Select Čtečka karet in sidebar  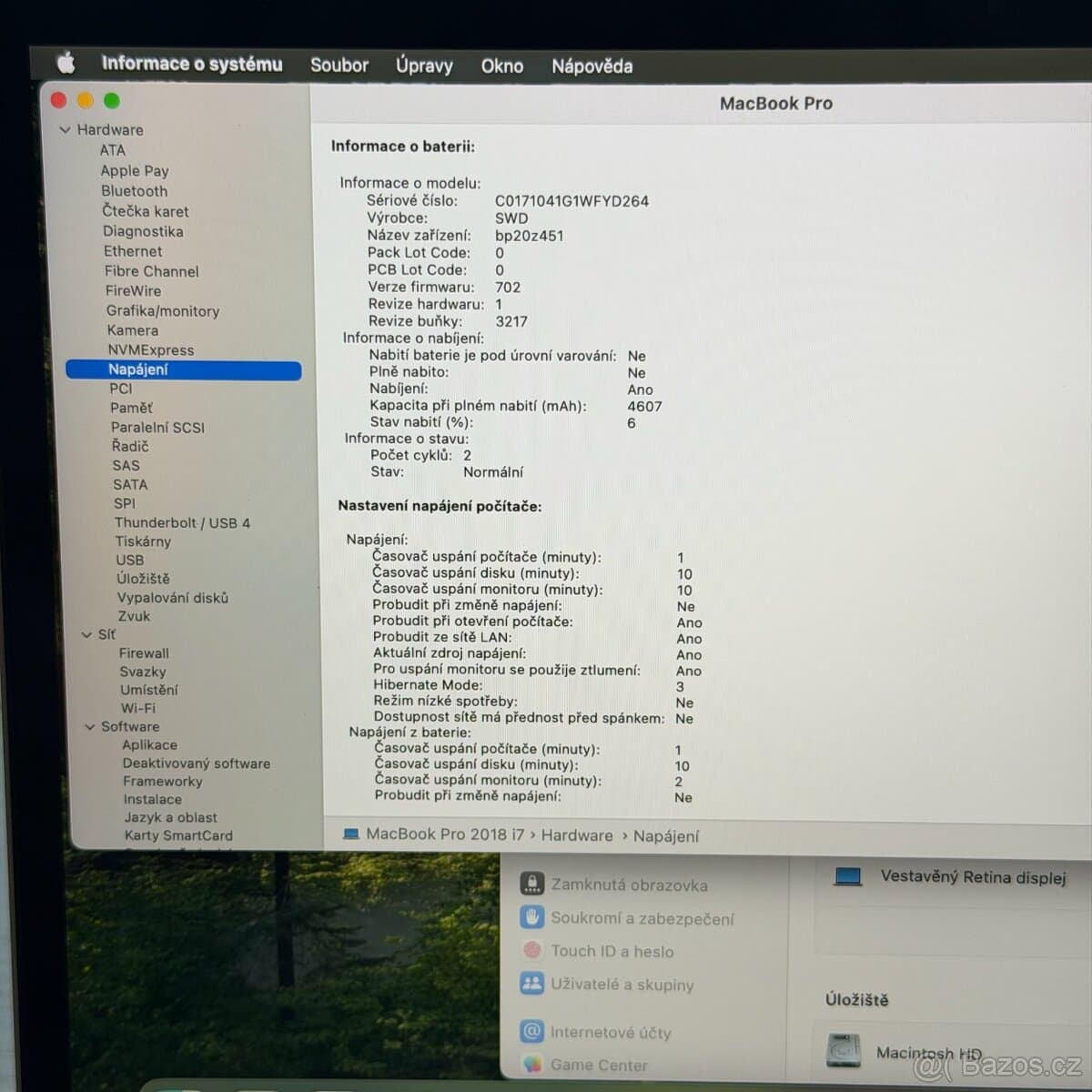(146, 211)
